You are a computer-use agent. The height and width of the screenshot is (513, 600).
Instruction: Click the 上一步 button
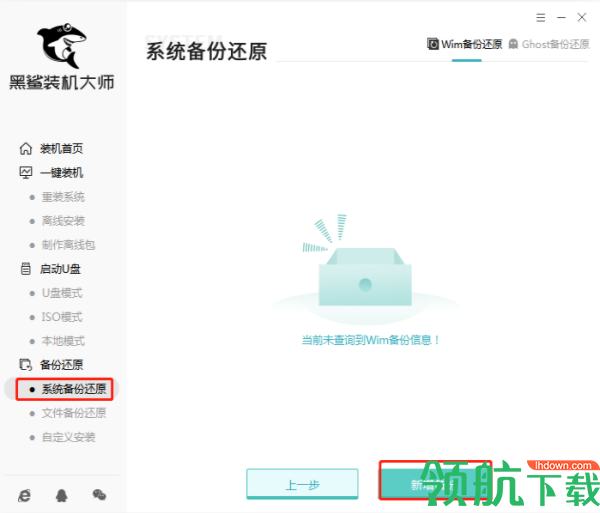point(302,484)
